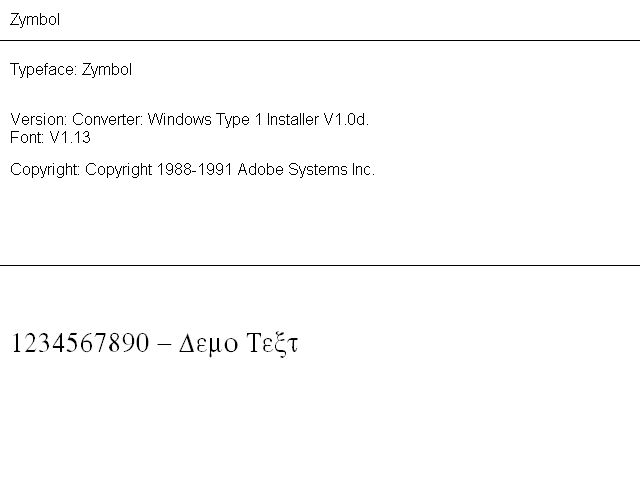Click the lower horizontal separator line

[x=320, y=265]
